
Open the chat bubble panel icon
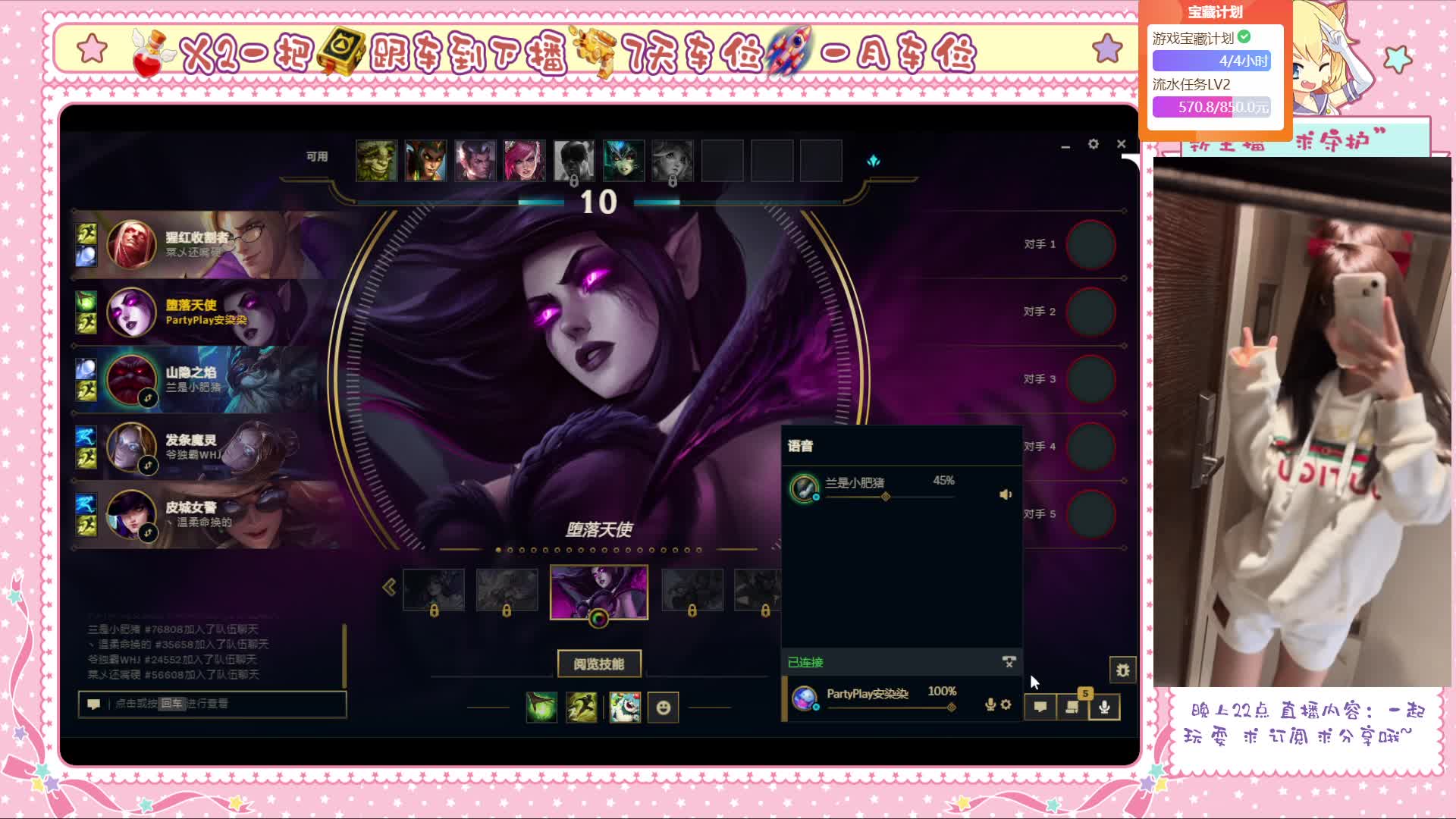(1040, 707)
